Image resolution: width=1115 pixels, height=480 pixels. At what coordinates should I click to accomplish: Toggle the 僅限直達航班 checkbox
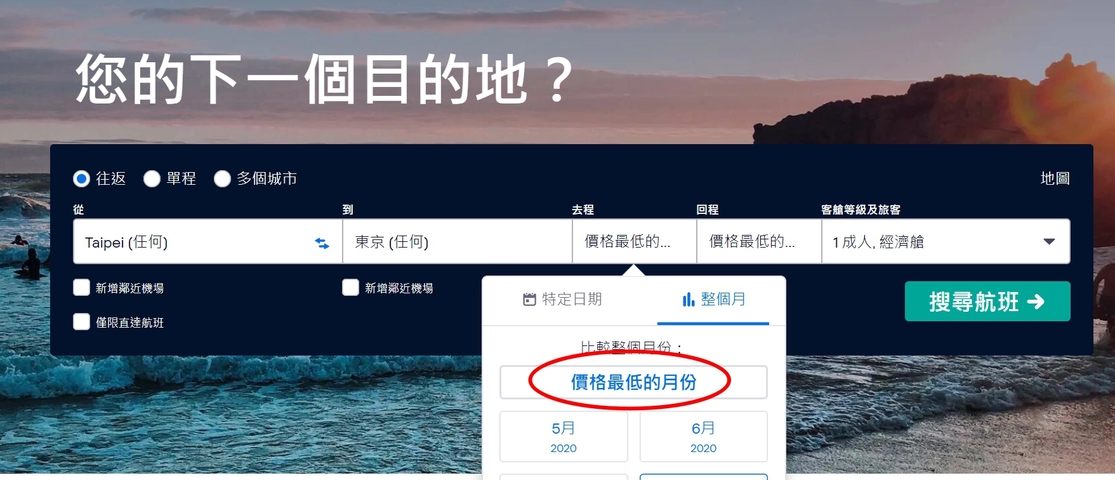[x=81, y=322]
